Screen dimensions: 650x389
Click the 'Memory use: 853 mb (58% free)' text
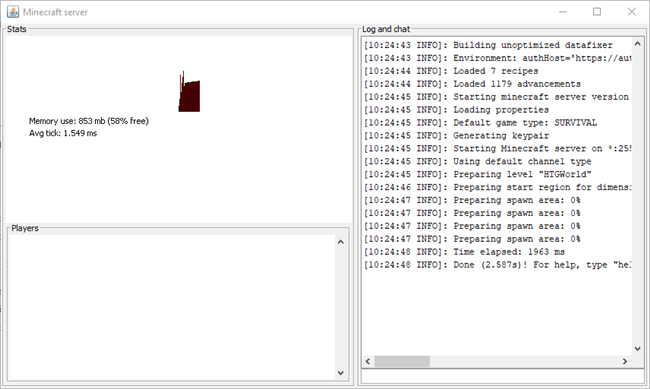[x=89, y=121]
